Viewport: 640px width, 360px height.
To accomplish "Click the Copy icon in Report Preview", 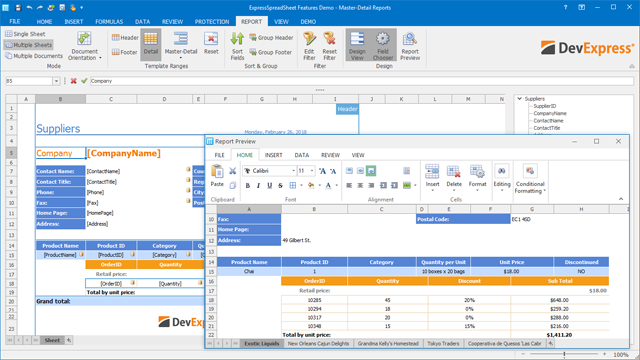I will pyautogui.click(x=233, y=185).
